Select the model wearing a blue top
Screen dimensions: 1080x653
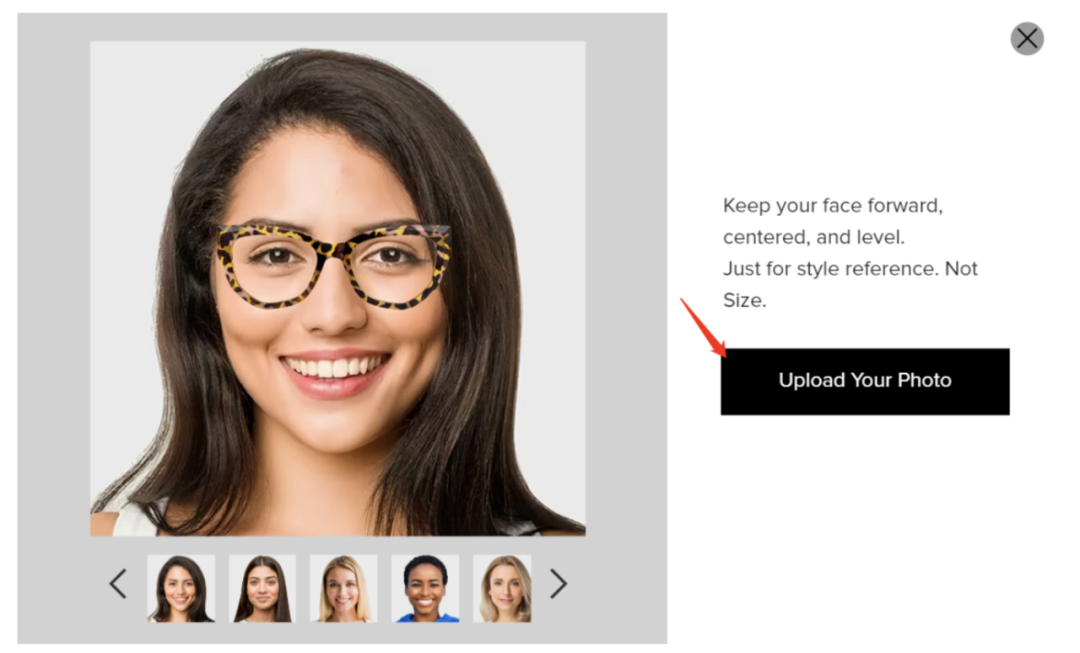tap(425, 588)
